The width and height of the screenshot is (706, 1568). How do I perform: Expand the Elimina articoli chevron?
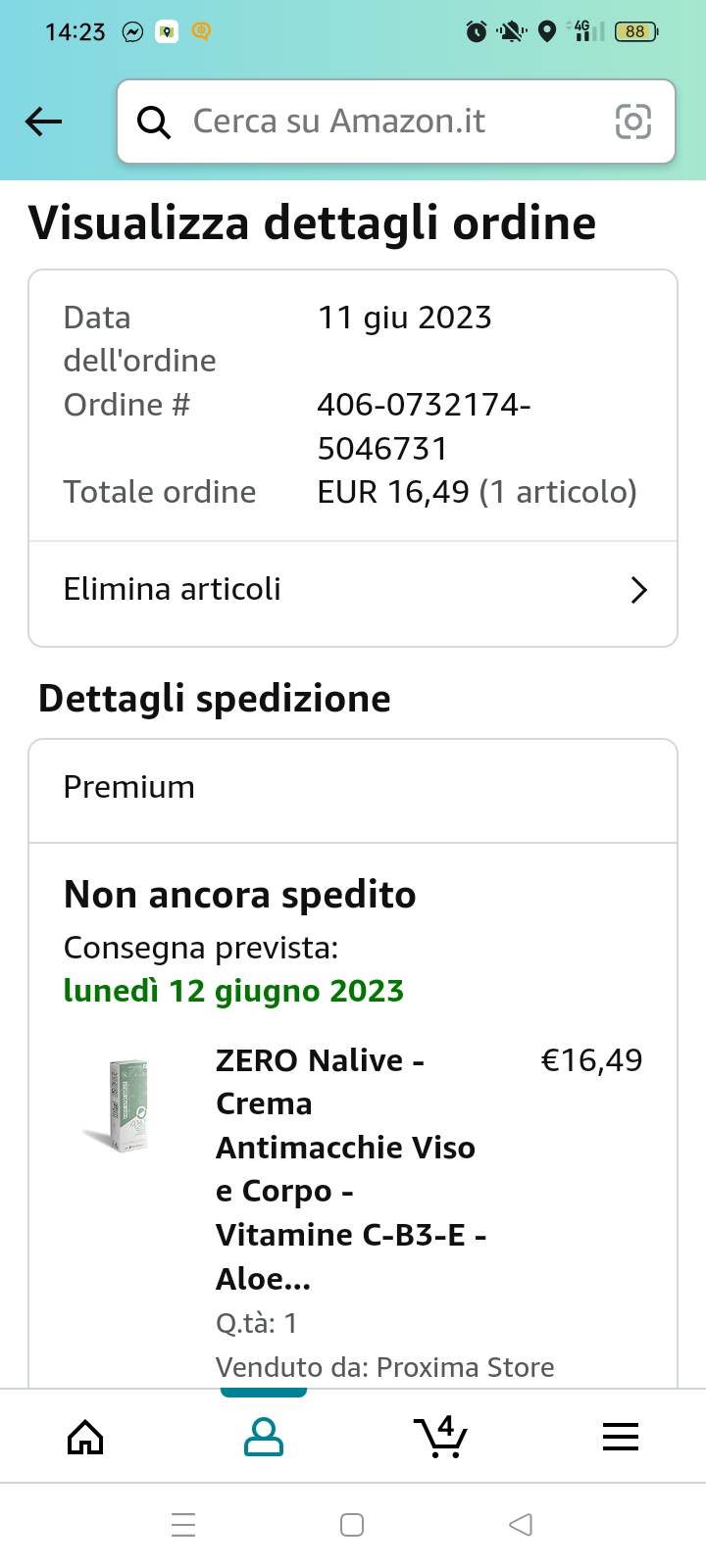click(x=638, y=590)
